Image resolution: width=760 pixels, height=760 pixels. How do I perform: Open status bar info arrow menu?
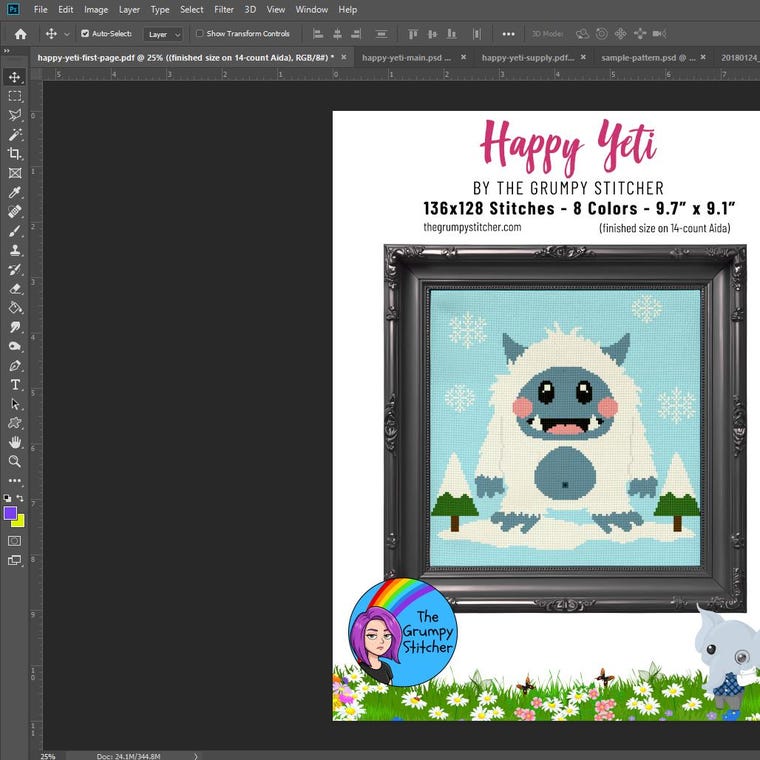pyautogui.click(x=195, y=756)
